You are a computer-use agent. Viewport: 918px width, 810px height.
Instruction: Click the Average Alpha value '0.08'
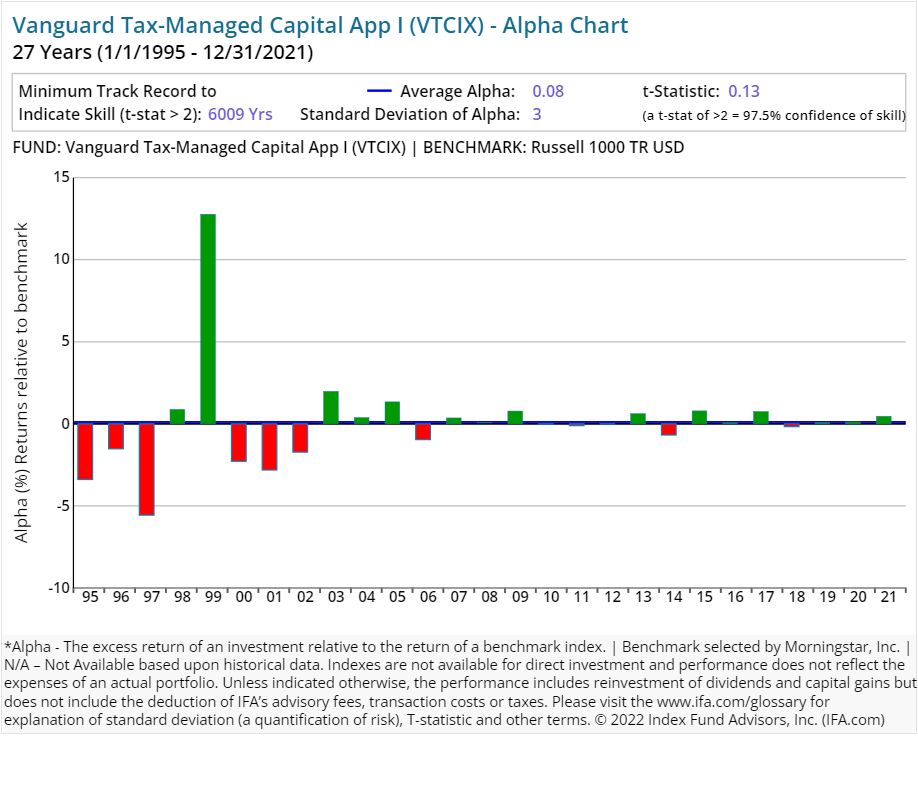[548, 91]
